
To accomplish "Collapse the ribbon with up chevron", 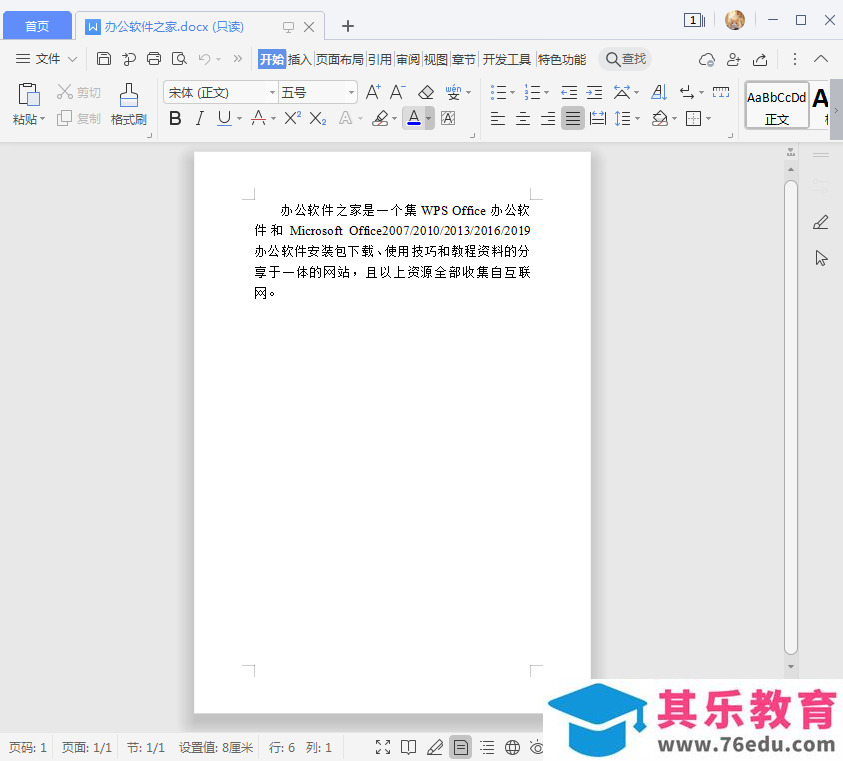I will coord(820,59).
